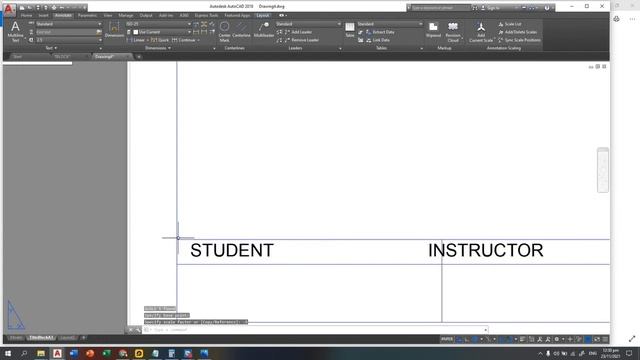Open the AutoCAD application menu logo
640x360 pixels.
[9, 9]
